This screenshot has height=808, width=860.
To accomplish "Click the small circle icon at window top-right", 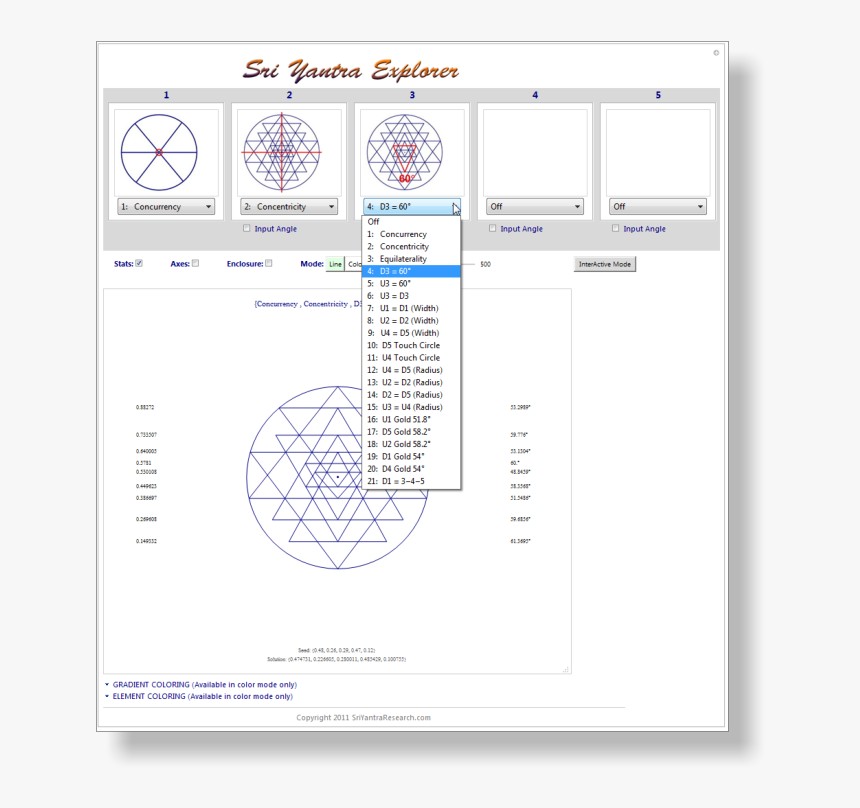I will pyautogui.click(x=716, y=53).
